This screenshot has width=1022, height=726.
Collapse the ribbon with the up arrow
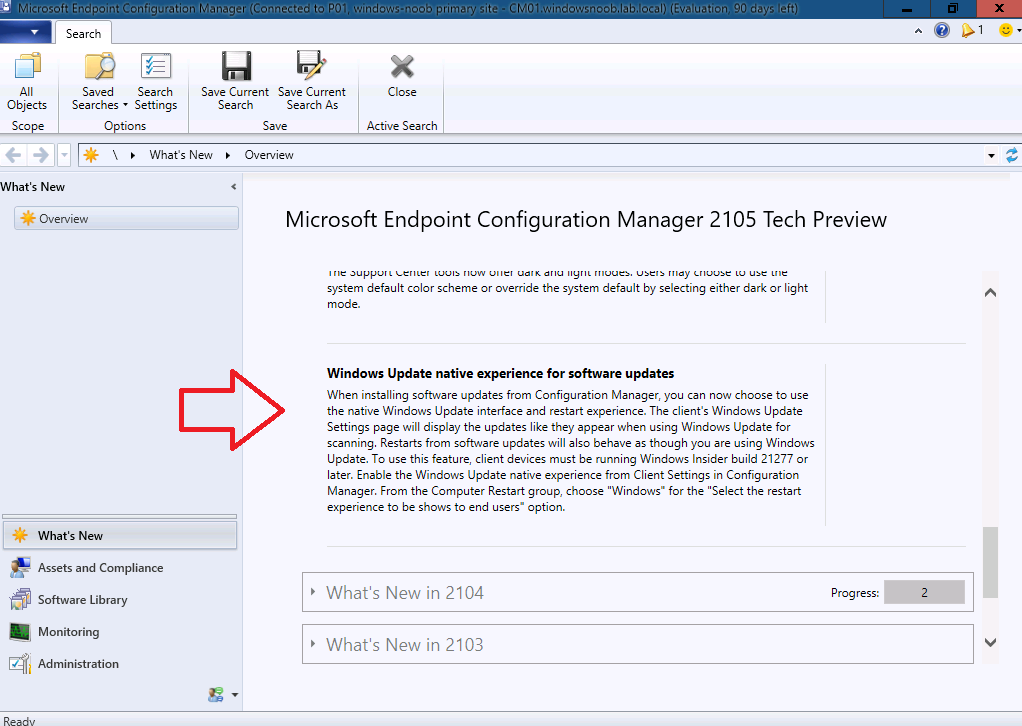pos(918,31)
